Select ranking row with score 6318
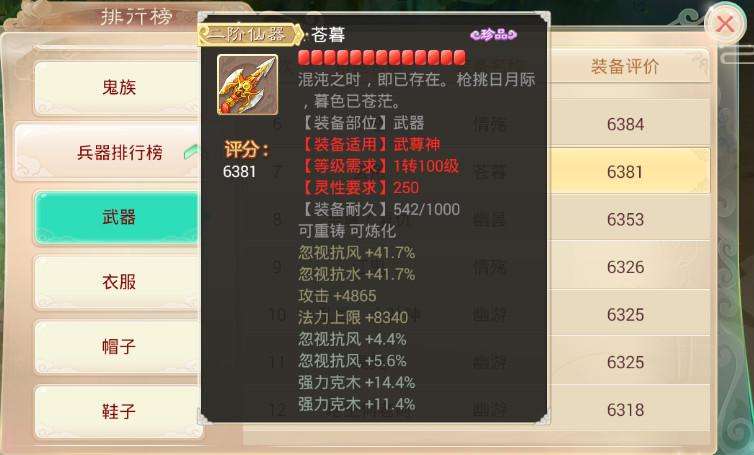Viewport: 754px width, 455px height. (x=629, y=410)
